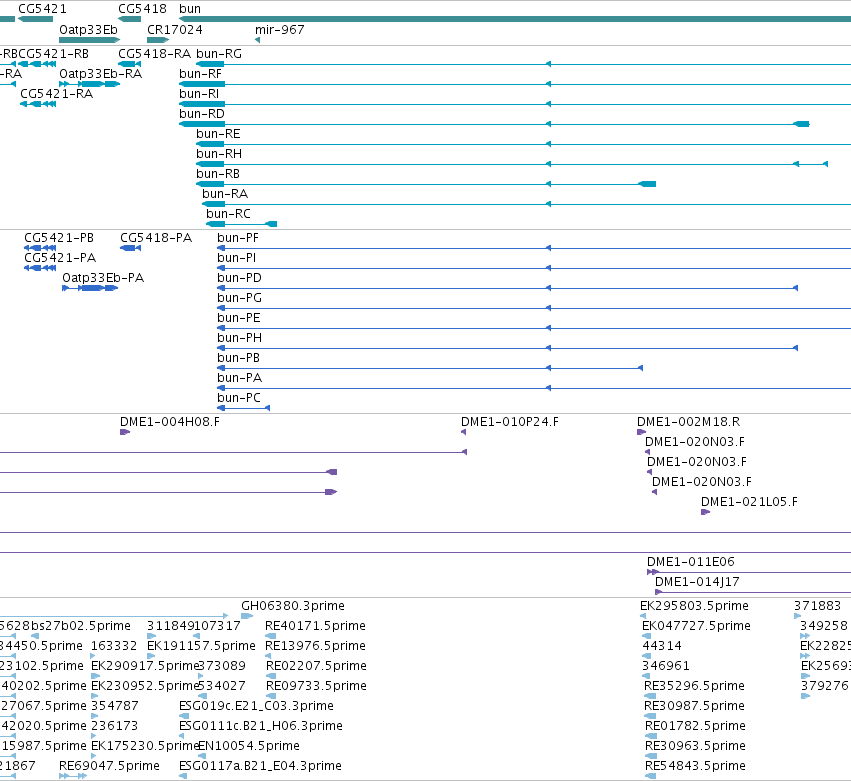Select the ESG0111c.B21_H06.3prime label
The height and width of the screenshot is (781, 851).
click(261, 726)
